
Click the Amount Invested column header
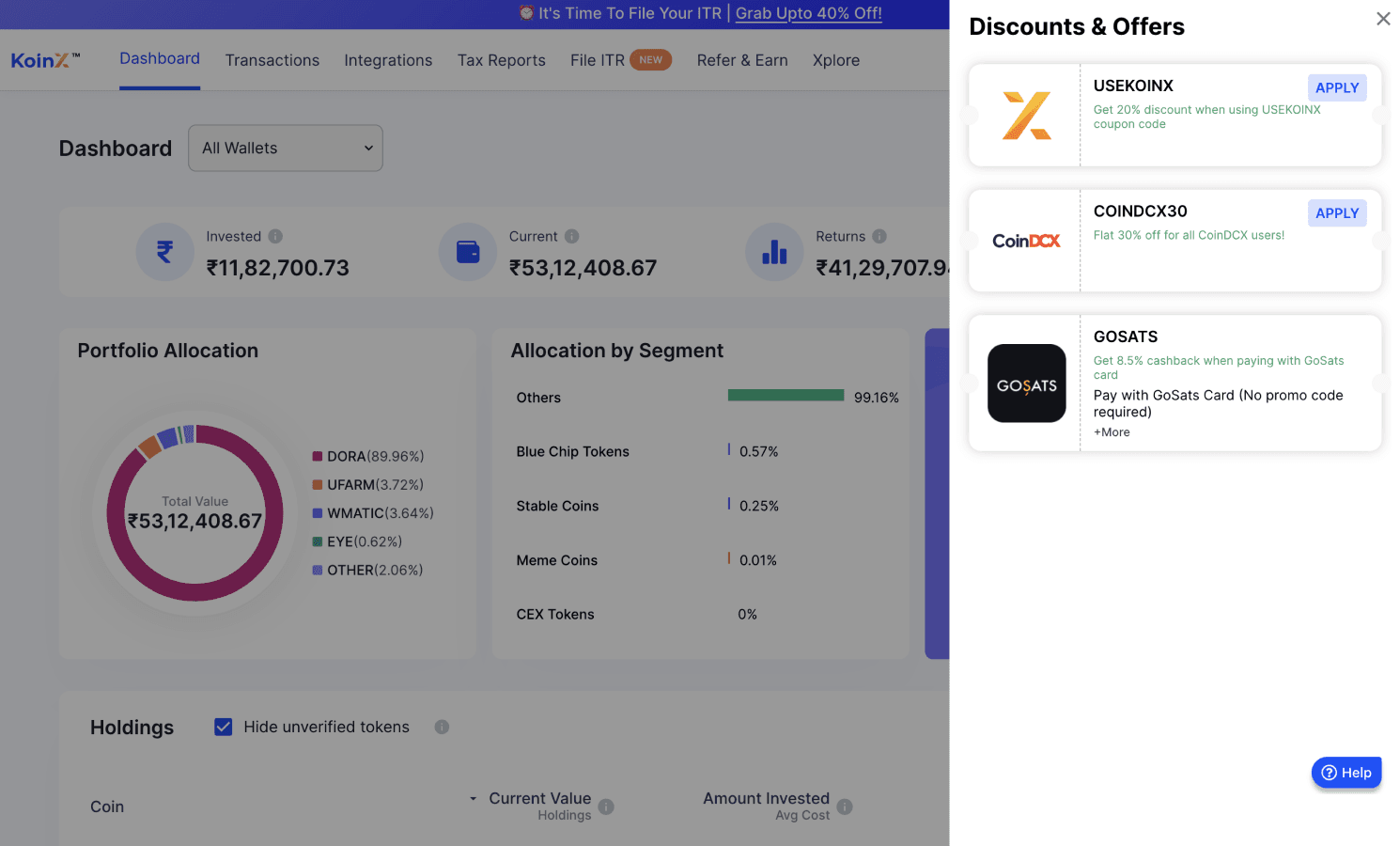coord(767,799)
